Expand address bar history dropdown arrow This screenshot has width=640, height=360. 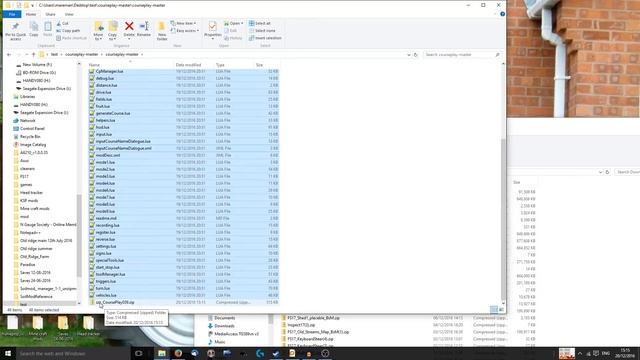409,54
